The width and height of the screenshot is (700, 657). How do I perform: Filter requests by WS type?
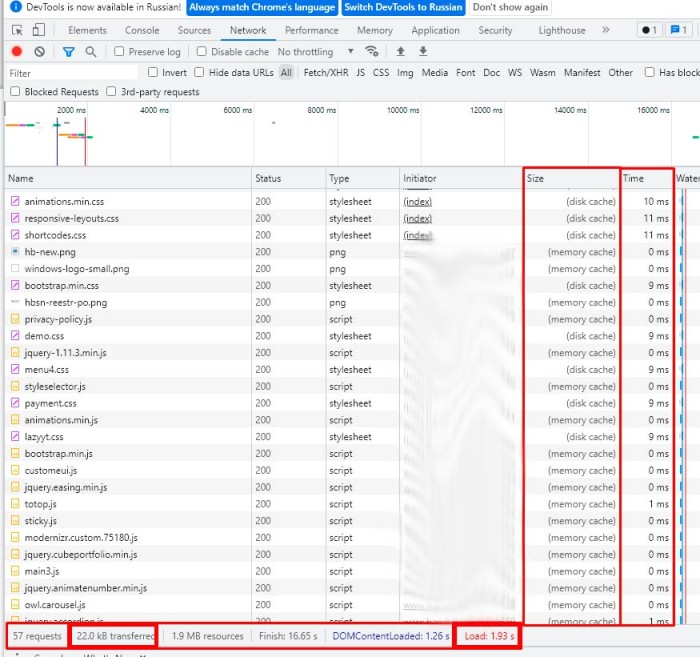(x=515, y=72)
